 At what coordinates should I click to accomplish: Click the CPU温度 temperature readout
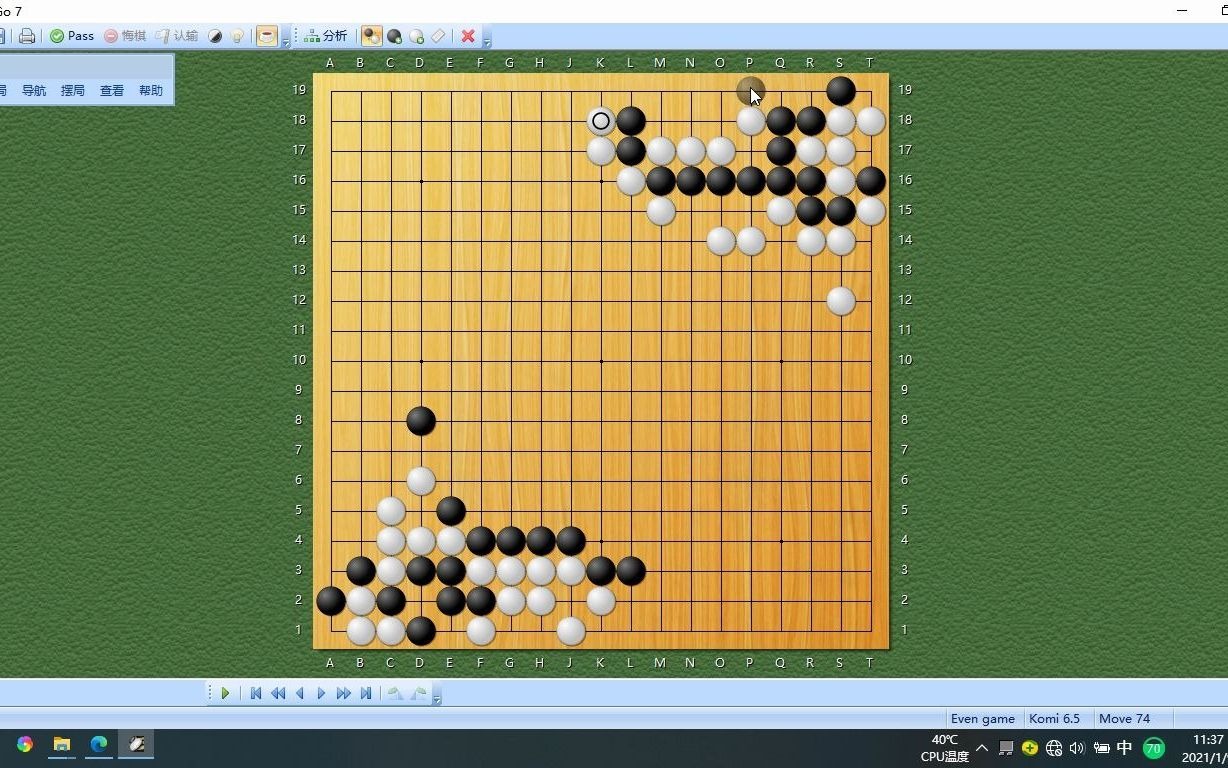click(944, 748)
